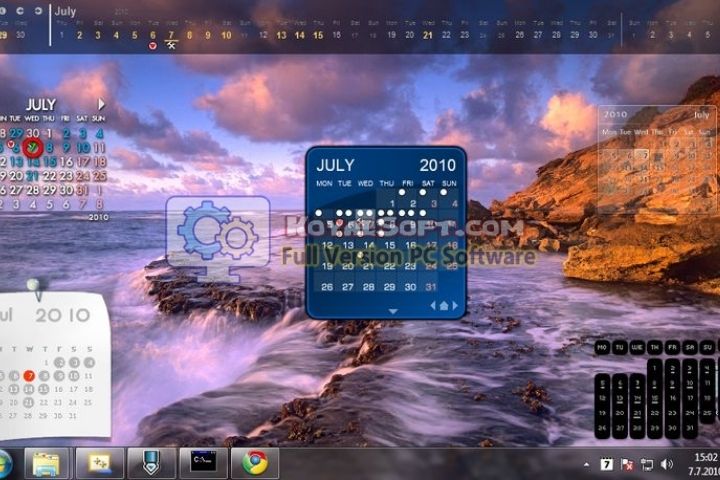Select orange-highlighted day 7 on paper calendar
This screenshot has width=720, height=480.
(29, 376)
